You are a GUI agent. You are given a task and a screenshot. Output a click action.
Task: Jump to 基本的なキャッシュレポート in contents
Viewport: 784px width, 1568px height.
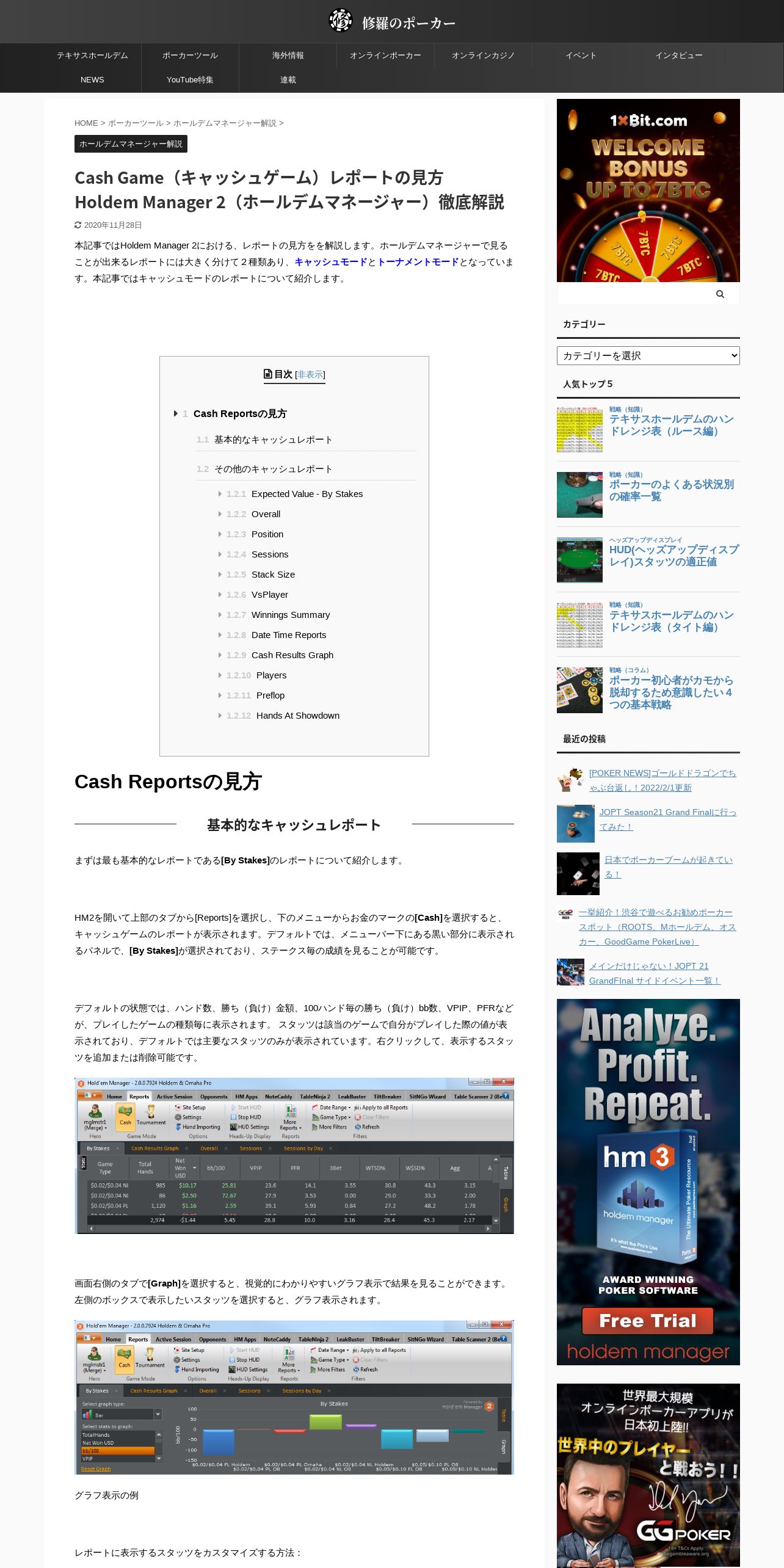(273, 440)
